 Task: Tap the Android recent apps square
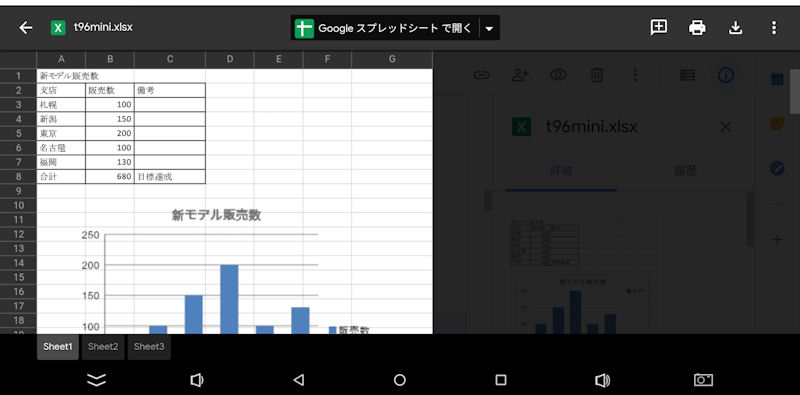(x=501, y=380)
